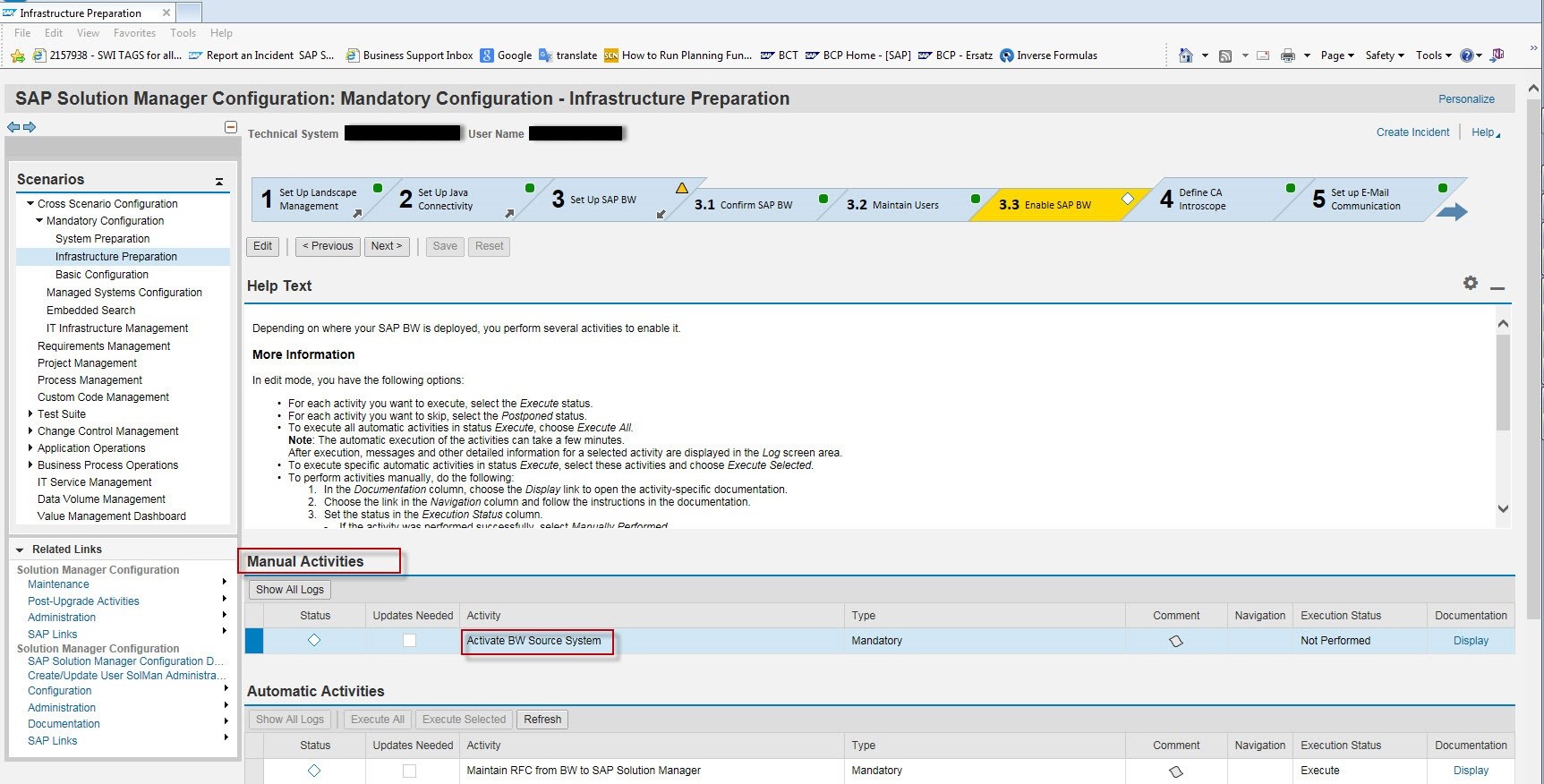Click the status diamond of Activate BW Source System
Image resolution: width=1544 pixels, height=784 pixels.
tap(314, 640)
